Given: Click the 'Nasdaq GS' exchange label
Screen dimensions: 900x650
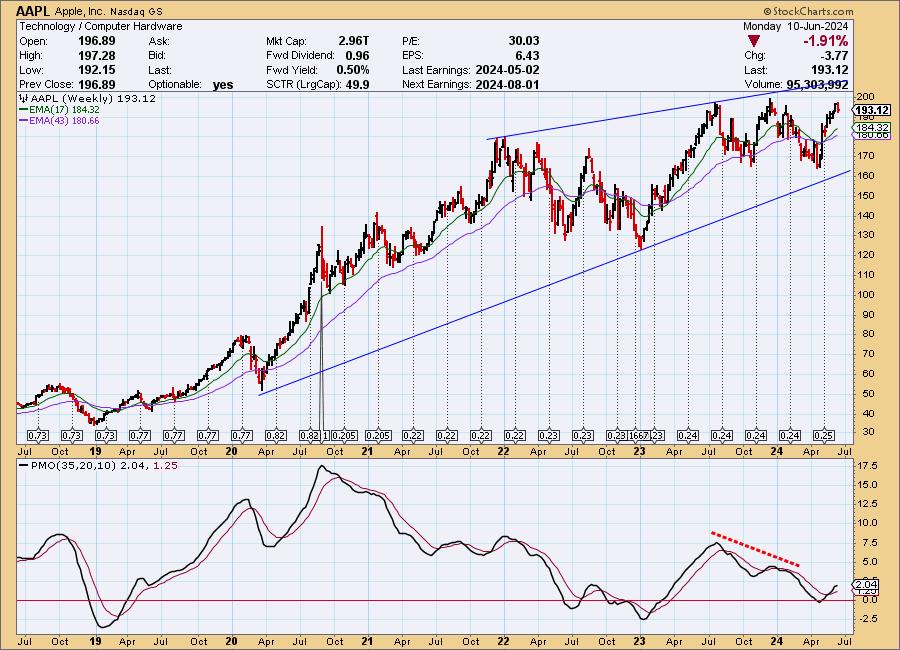Looking at the screenshot, I should pos(136,11).
